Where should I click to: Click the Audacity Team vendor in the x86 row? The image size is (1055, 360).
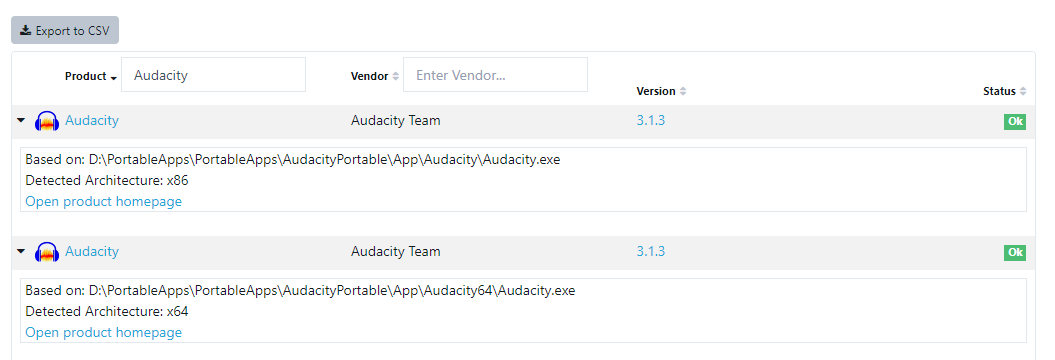pos(396,120)
